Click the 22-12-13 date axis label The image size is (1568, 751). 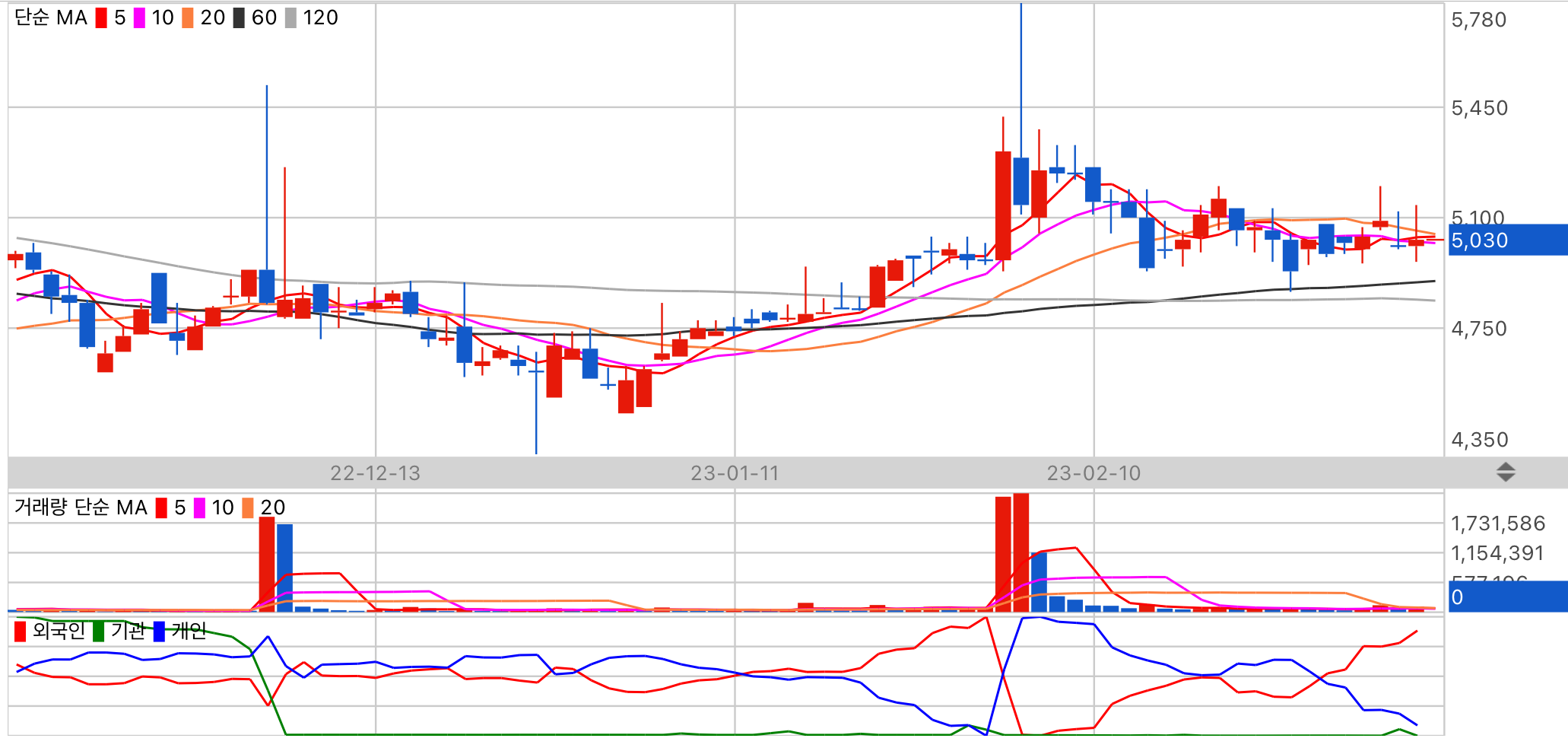point(375,473)
